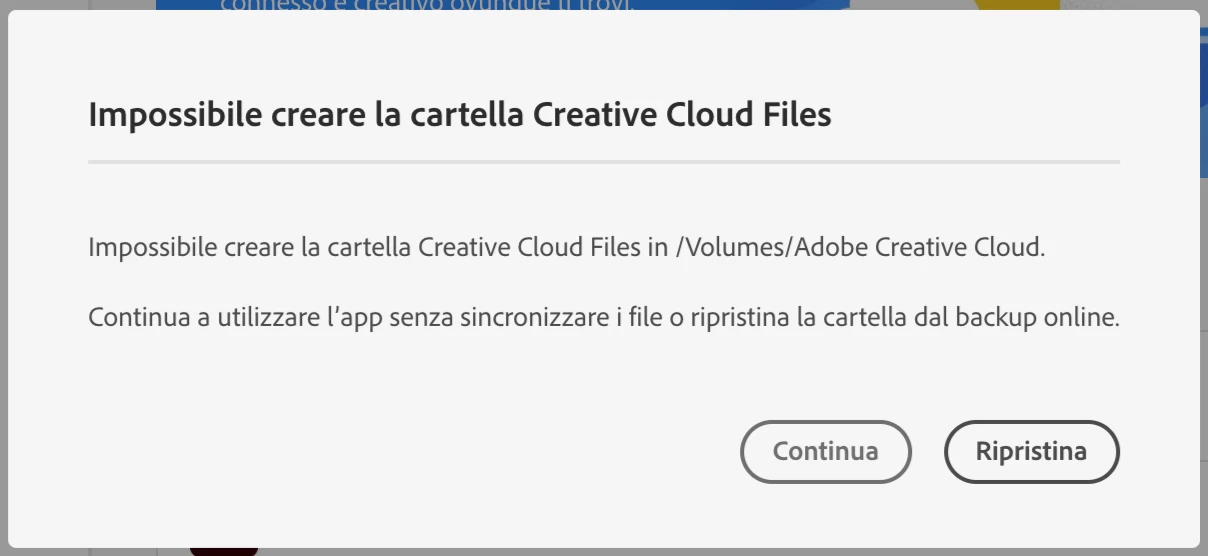Click the dark app icon below the dialog
Screen dimensions: 1208x556
coord(224,550)
